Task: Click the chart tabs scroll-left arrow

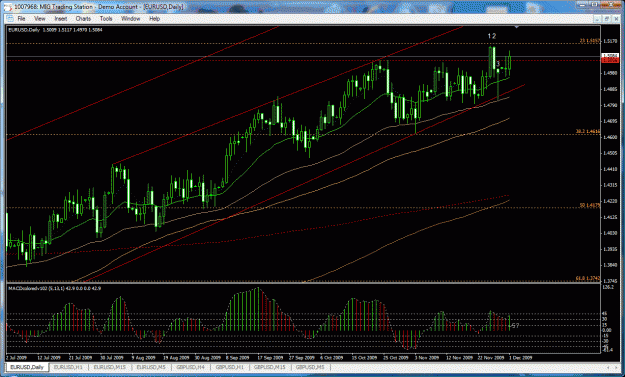Action: coord(607,367)
